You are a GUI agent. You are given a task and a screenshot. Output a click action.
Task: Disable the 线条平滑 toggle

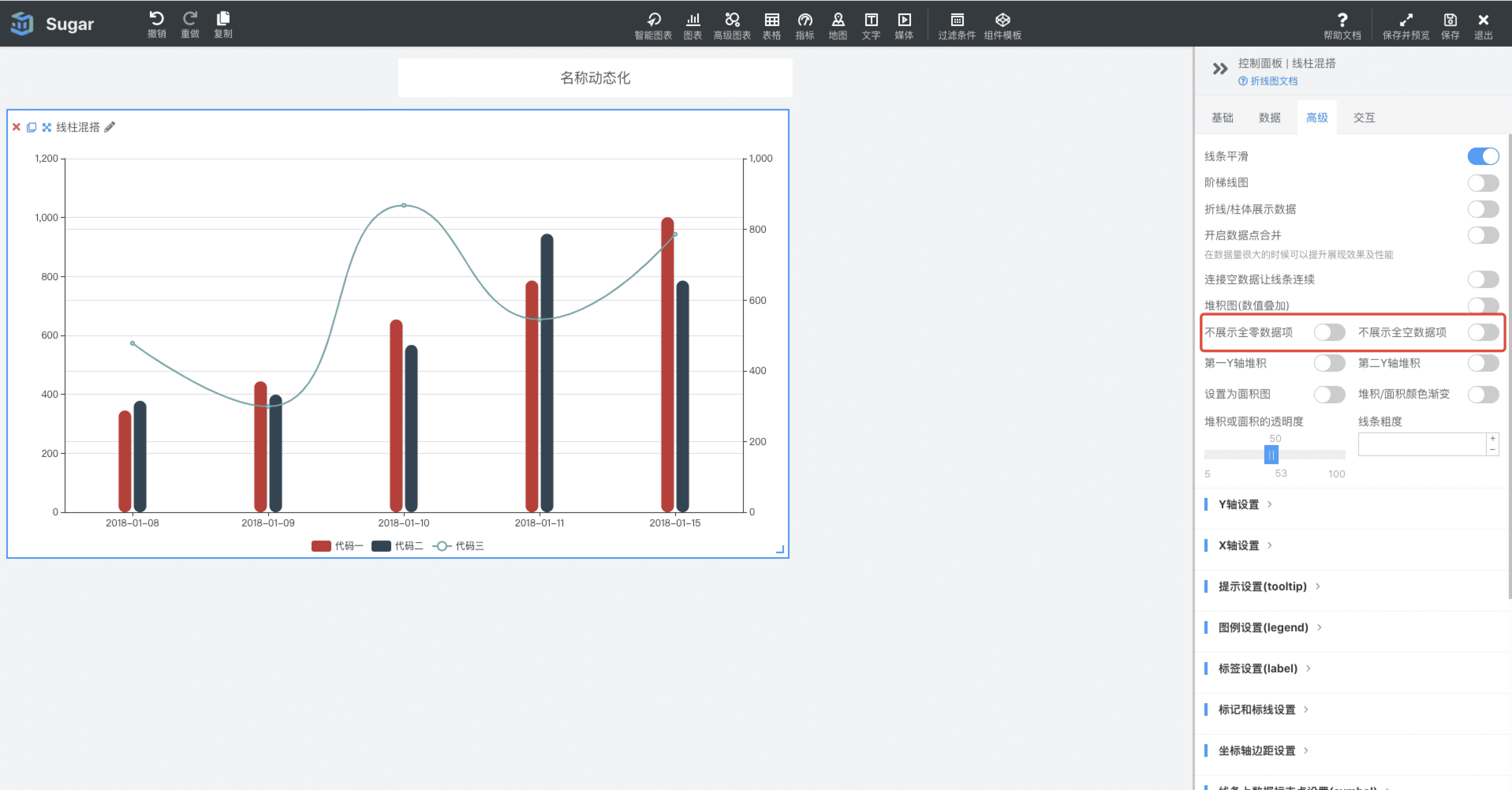point(1483,156)
